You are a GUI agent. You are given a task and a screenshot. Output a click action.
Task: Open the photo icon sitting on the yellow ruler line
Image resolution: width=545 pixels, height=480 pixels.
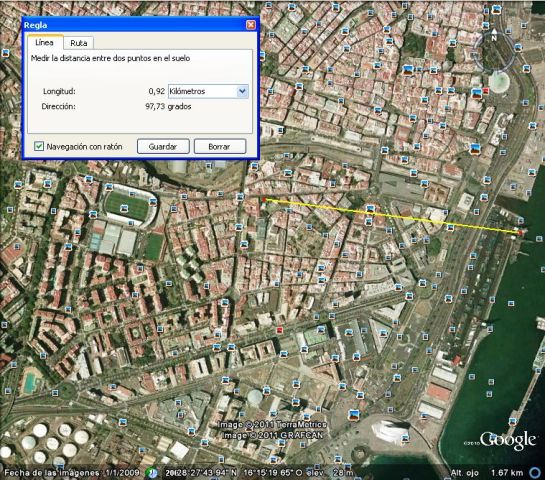[x=370, y=209]
